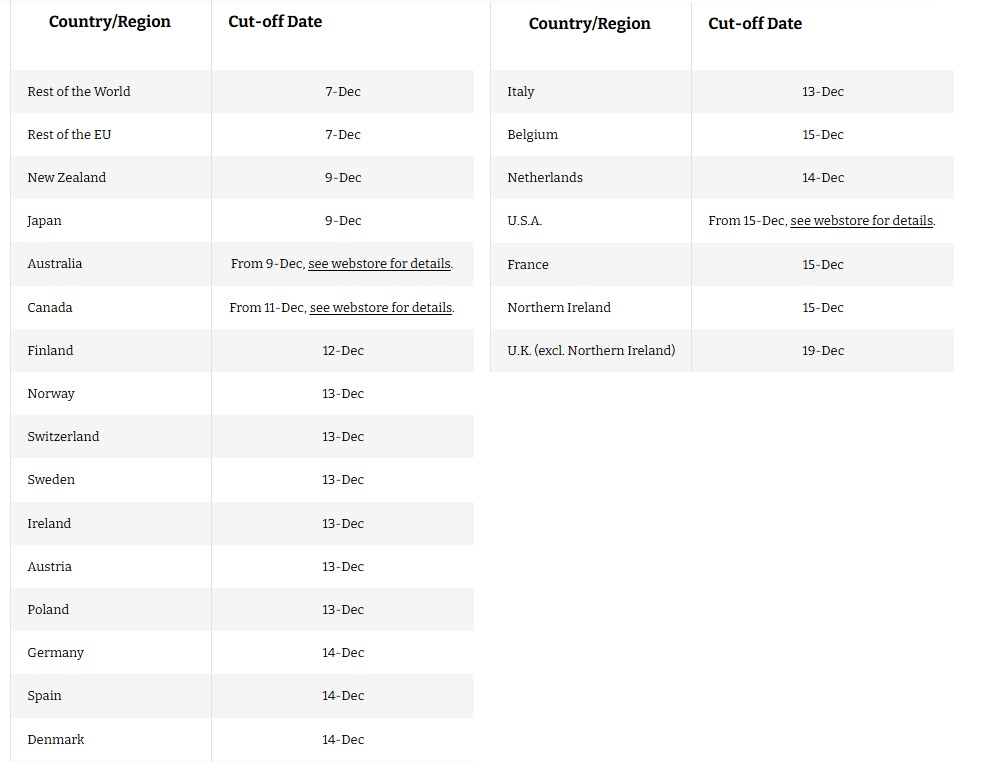The width and height of the screenshot is (1000, 763).
Task: Click the left 'Cut-off Date' header
Action: pos(275,22)
